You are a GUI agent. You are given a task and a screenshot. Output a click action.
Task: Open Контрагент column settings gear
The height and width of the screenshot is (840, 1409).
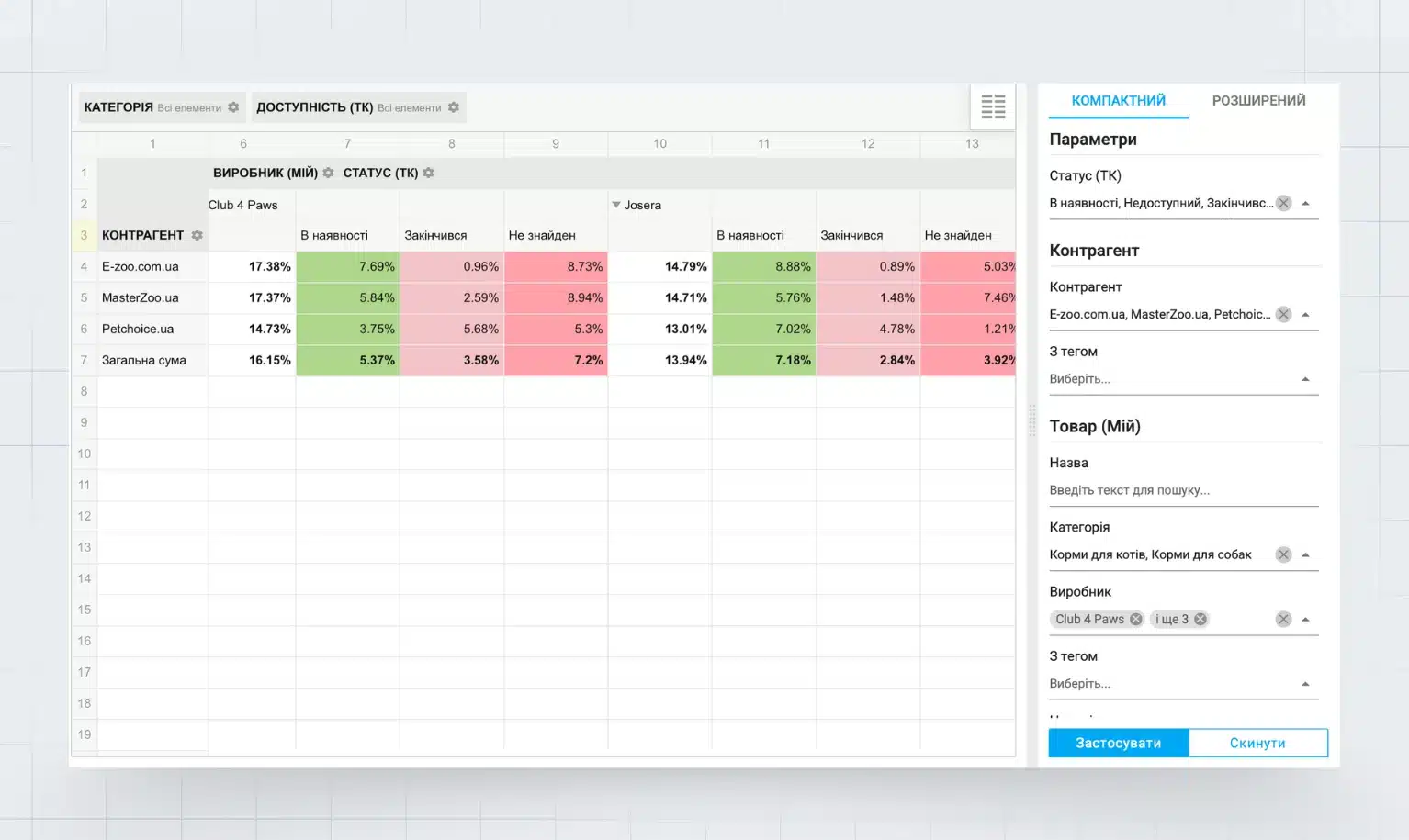(197, 235)
